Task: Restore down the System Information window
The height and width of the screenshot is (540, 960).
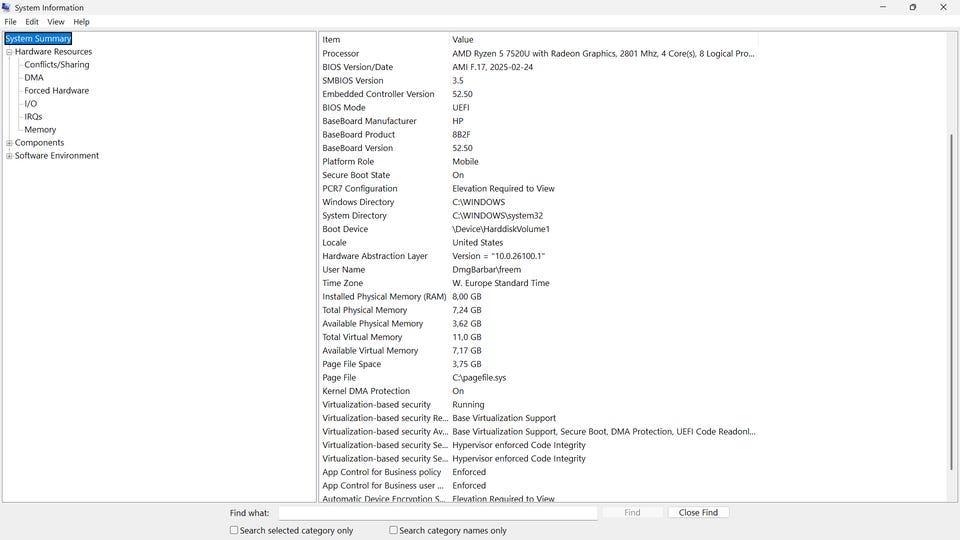Action: point(913,7)
